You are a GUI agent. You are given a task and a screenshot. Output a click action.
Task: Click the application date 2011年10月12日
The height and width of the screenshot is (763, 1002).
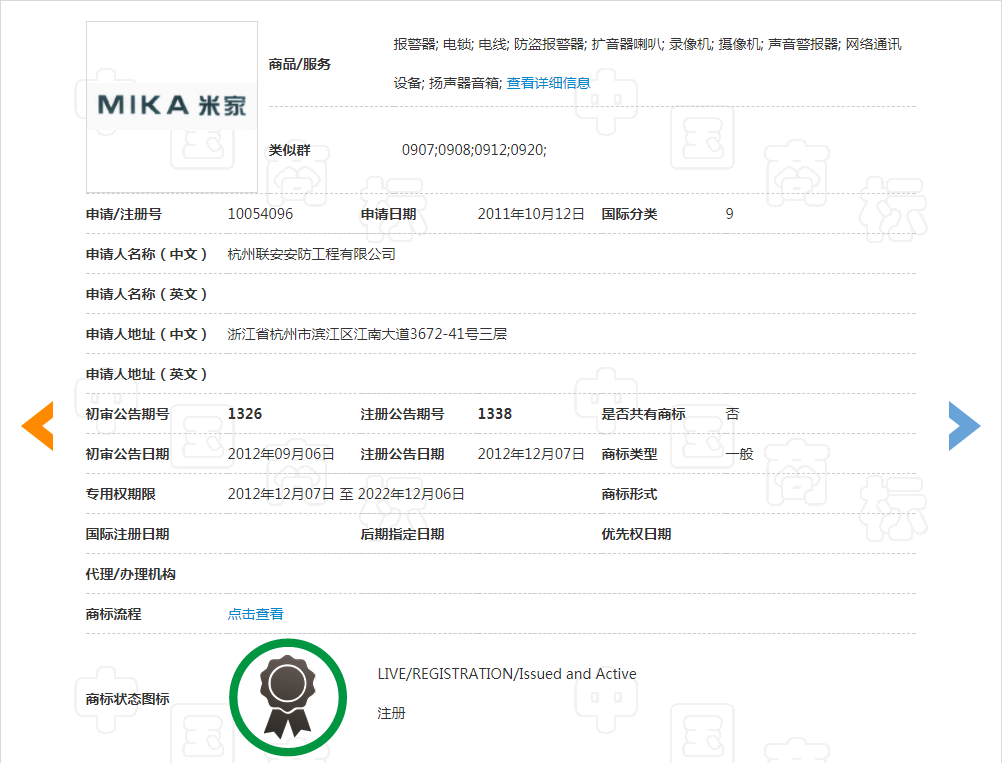(531, 214)
